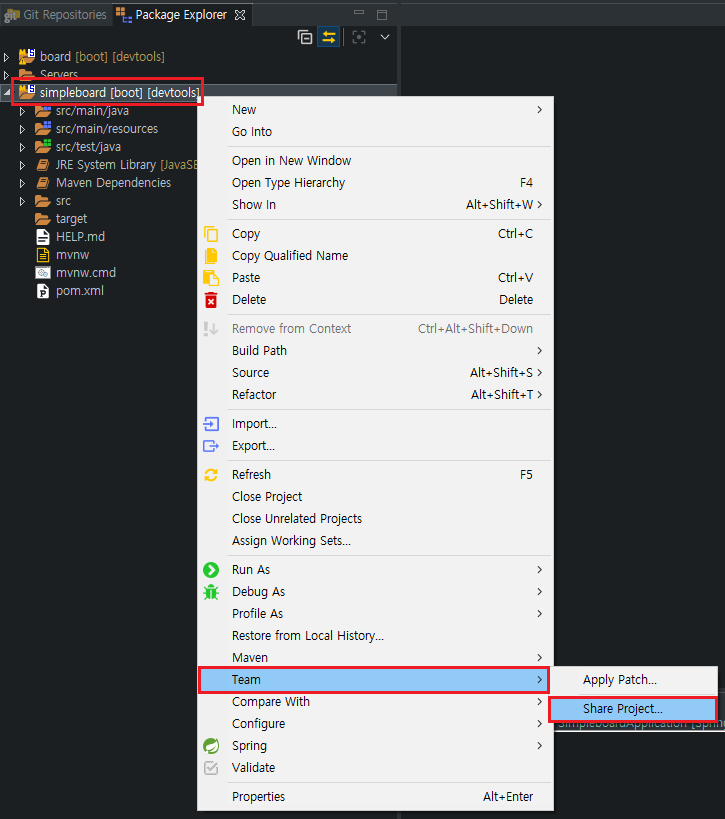
Task: Open the Show In submenu
Action: 375,204
